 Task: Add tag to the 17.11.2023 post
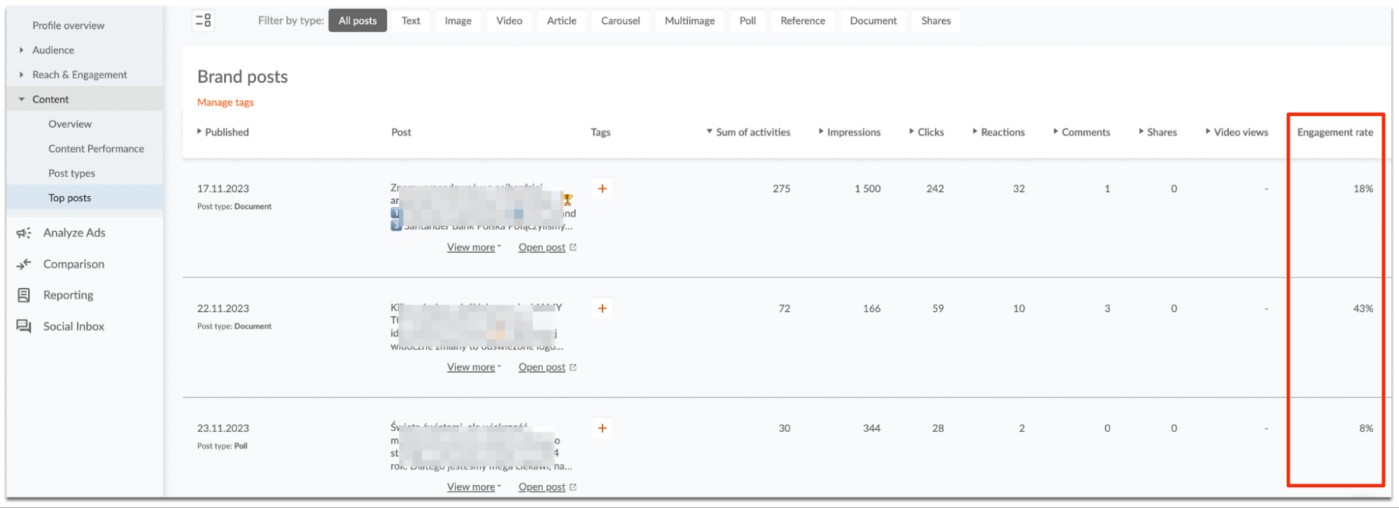[602, 189]
